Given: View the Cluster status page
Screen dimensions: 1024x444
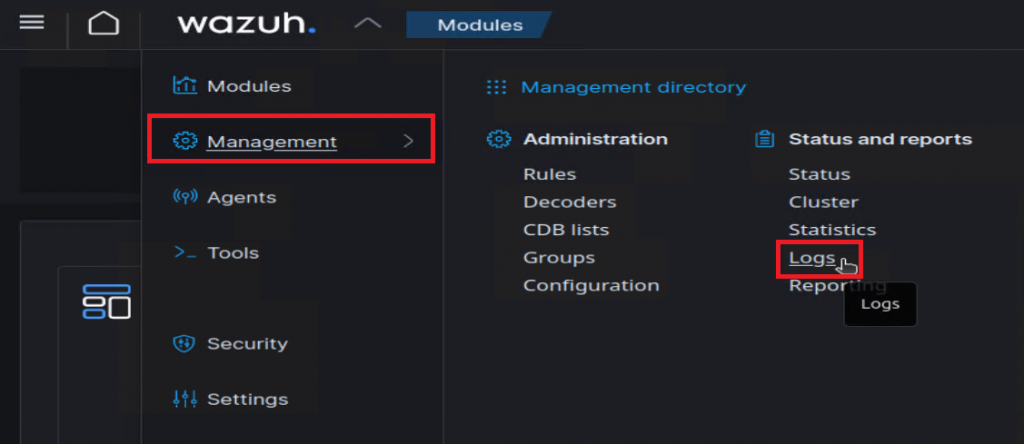Looking at the screenshot, I should pos(823,202).
